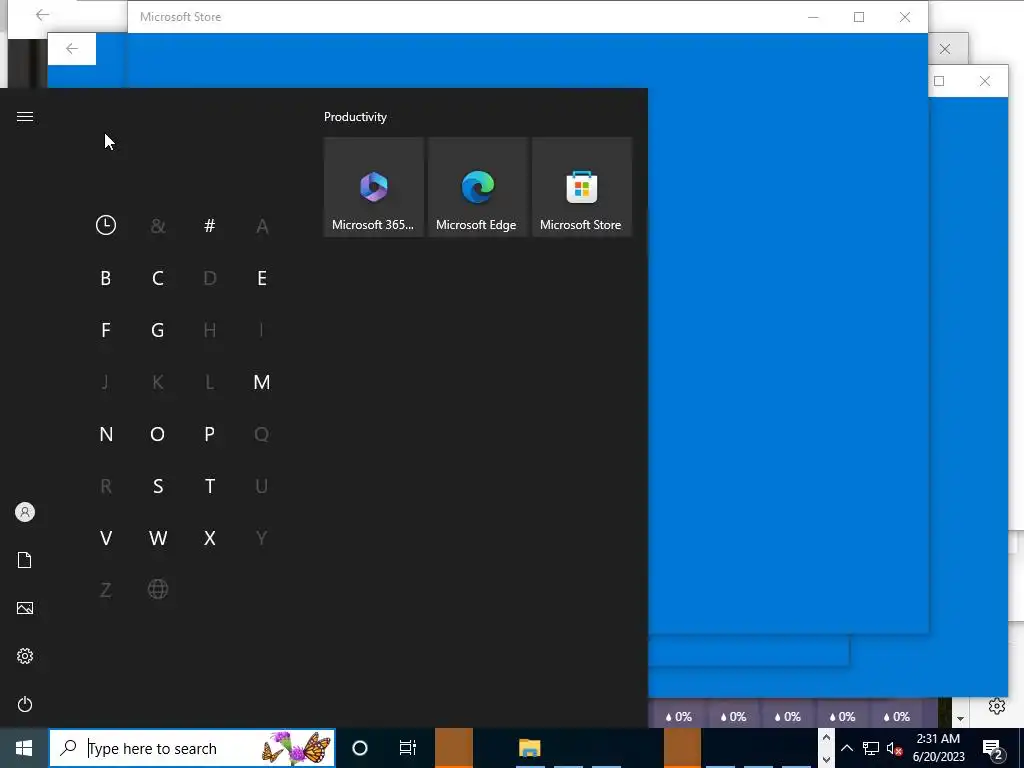Go back in the Microsoft Store title bar
1024x768 pixels.
click(42, 15)
